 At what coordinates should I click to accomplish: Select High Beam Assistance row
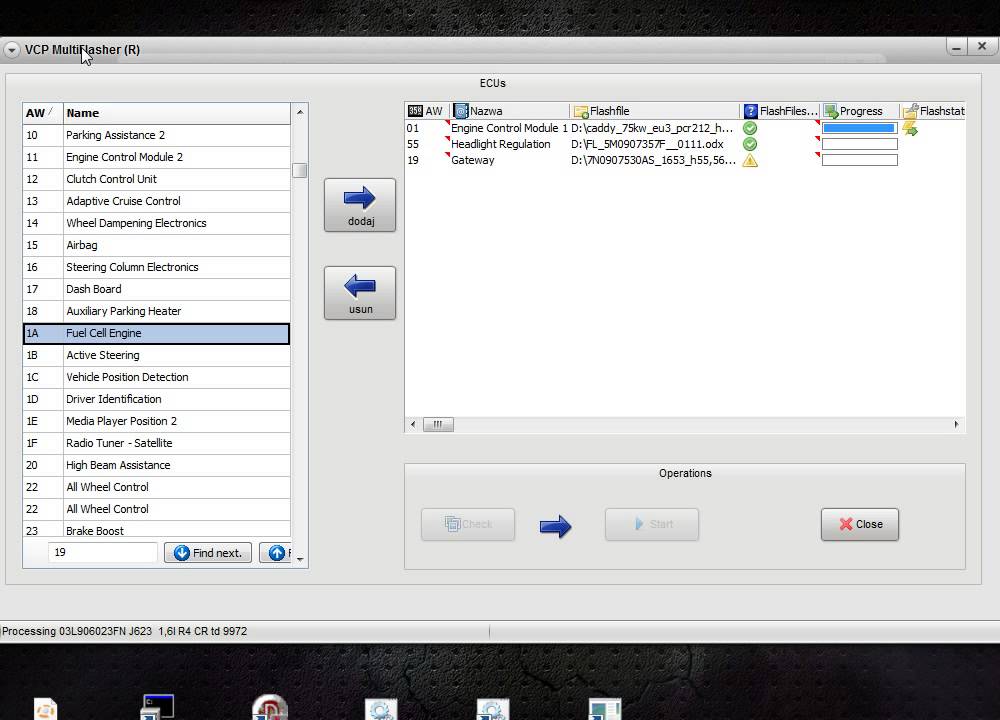157,465
